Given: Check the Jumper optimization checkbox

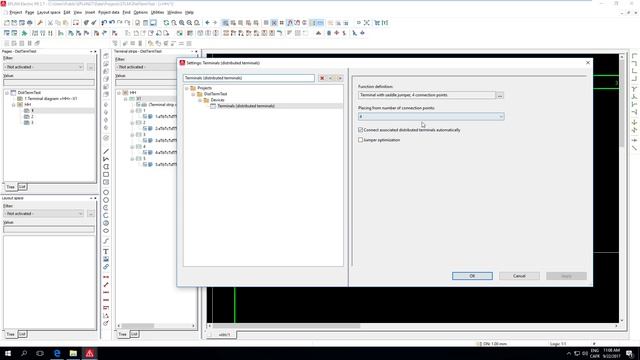Looking at the screenshot, I should 360,140.
